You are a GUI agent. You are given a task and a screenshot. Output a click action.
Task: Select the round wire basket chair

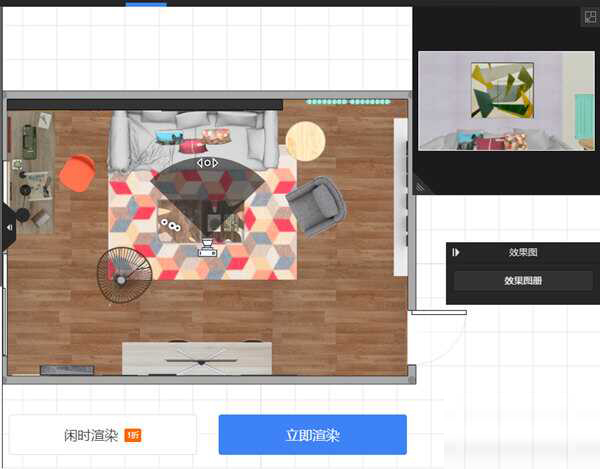click(124, 273)
